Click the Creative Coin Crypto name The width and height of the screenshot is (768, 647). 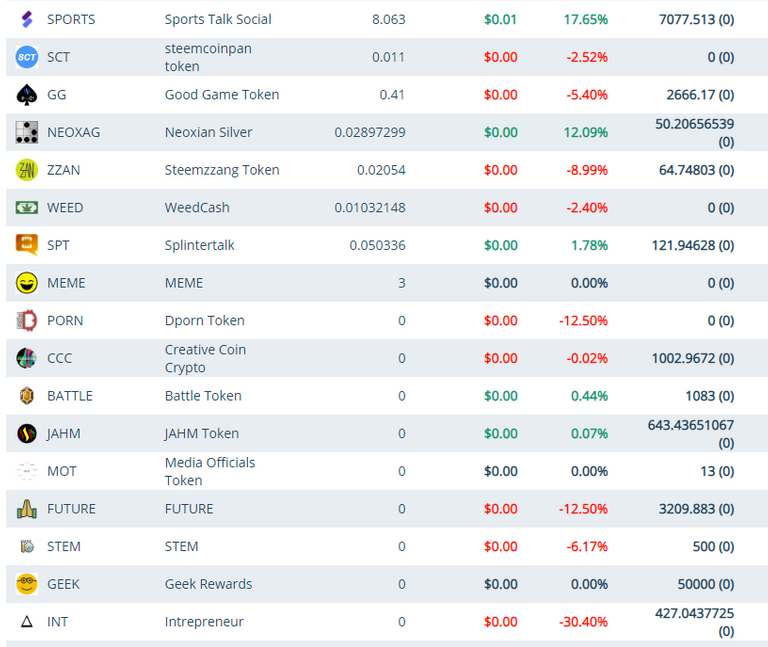pyautogui.click(x=205, y=359)
